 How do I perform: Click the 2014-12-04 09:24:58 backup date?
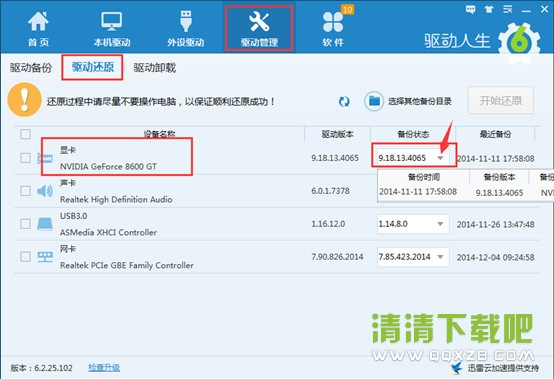pyautogui.click(x=495, y=257)
